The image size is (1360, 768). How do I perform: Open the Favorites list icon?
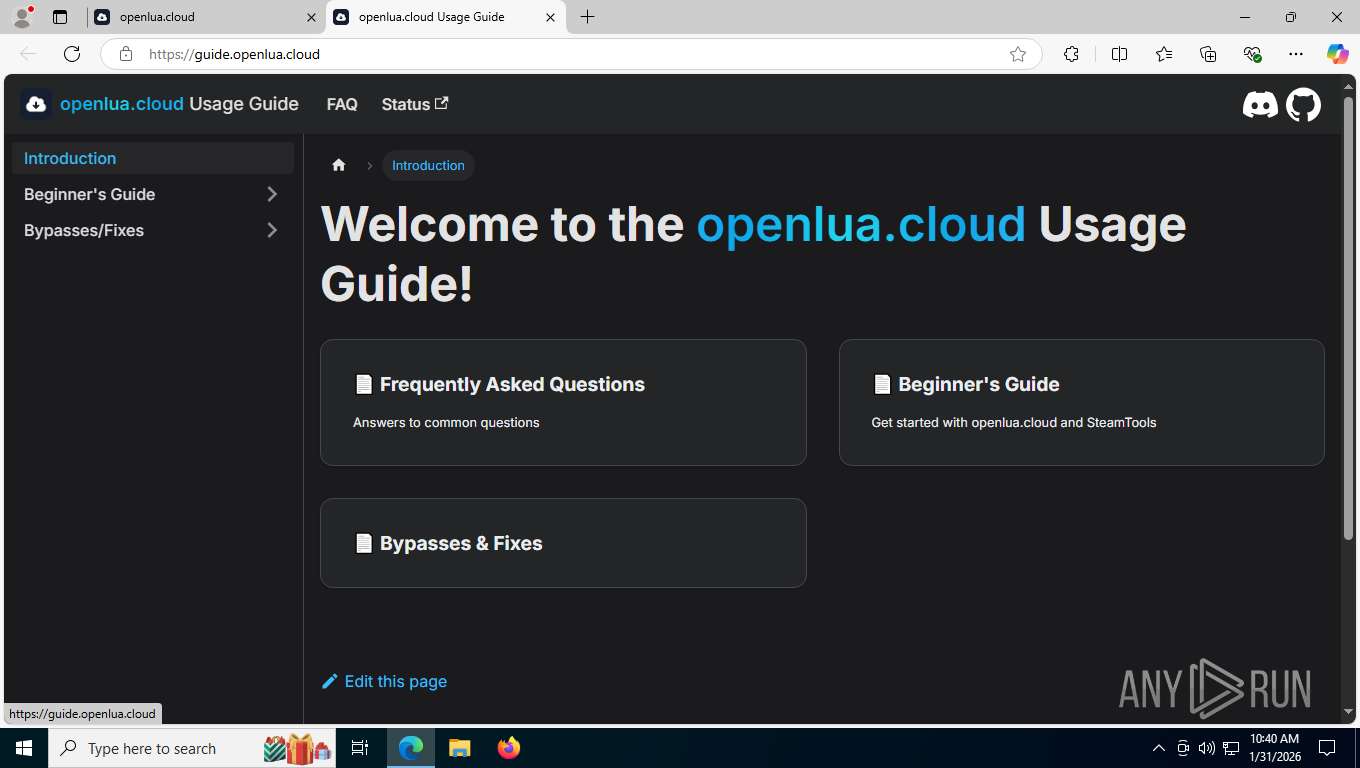1164,54
